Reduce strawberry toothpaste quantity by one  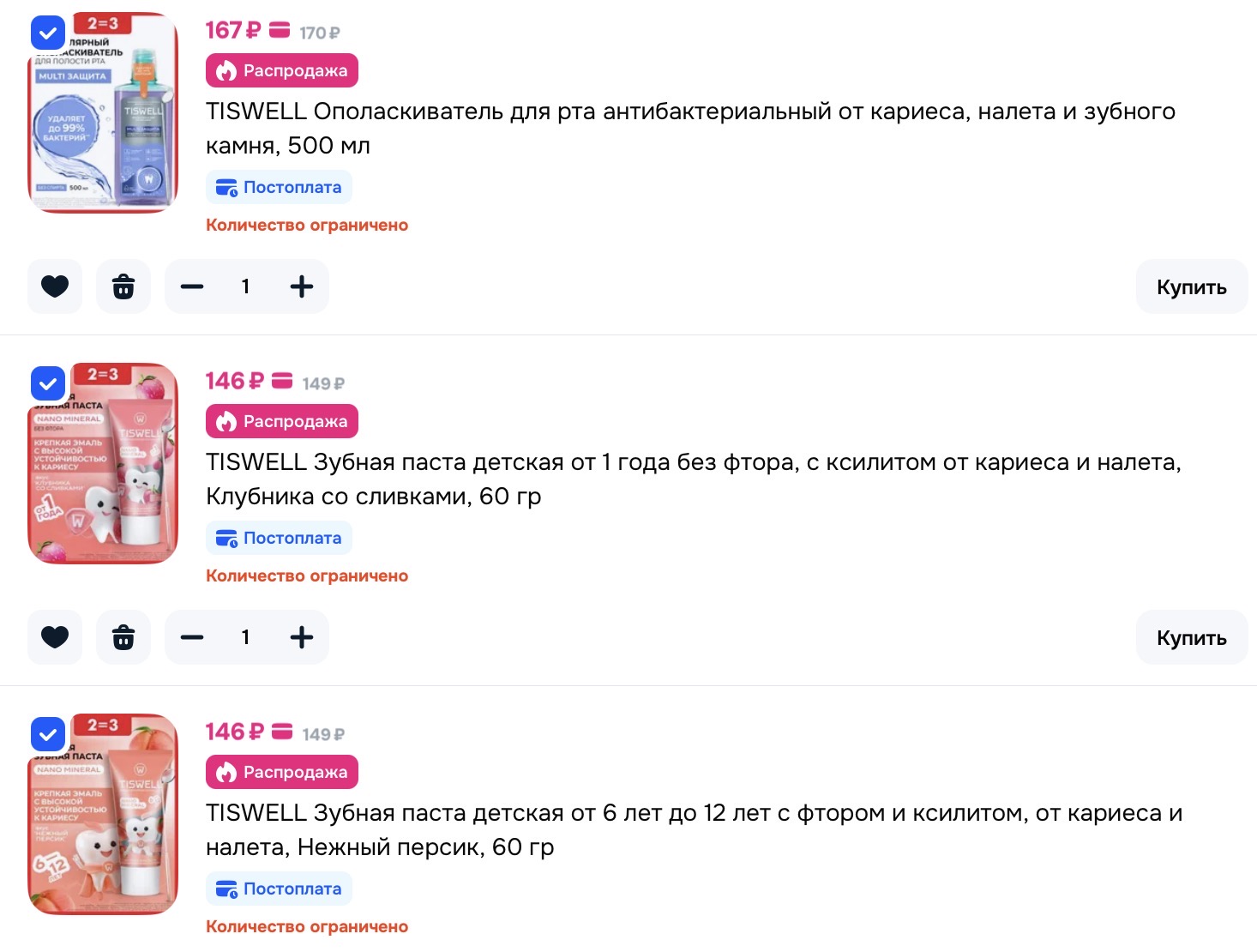pos(192,637)
